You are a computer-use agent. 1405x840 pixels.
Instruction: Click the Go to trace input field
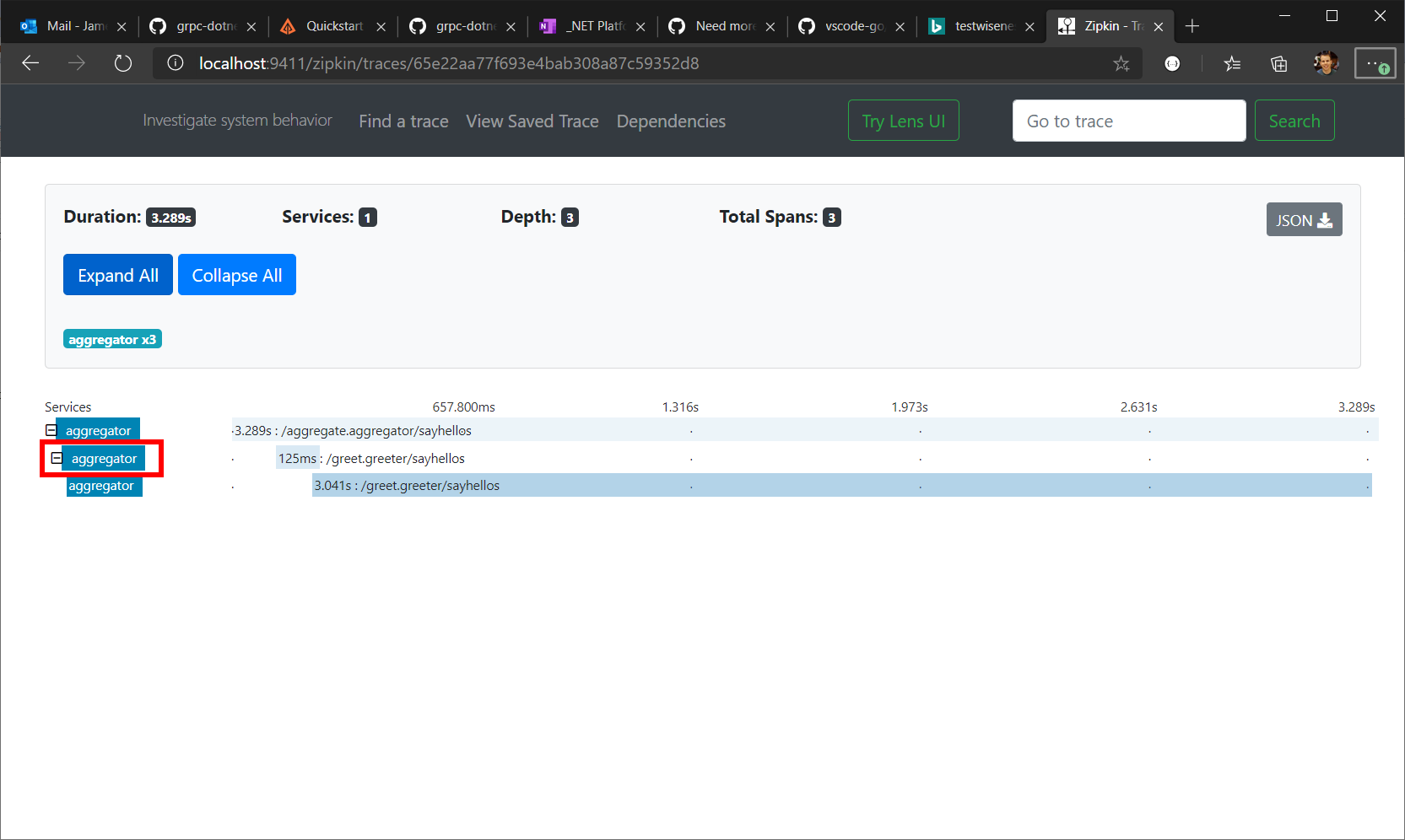point(1128,121)
